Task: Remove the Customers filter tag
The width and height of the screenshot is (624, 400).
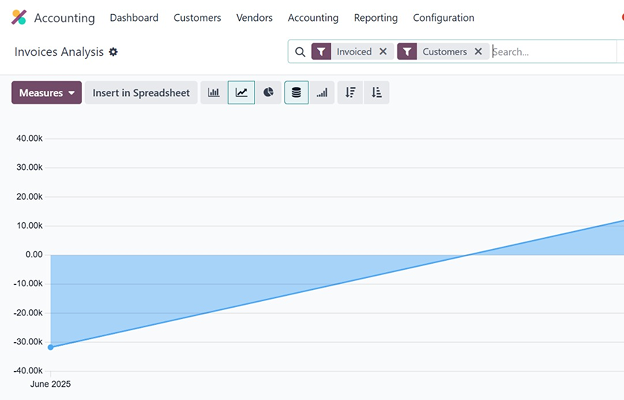Action: 478,52
